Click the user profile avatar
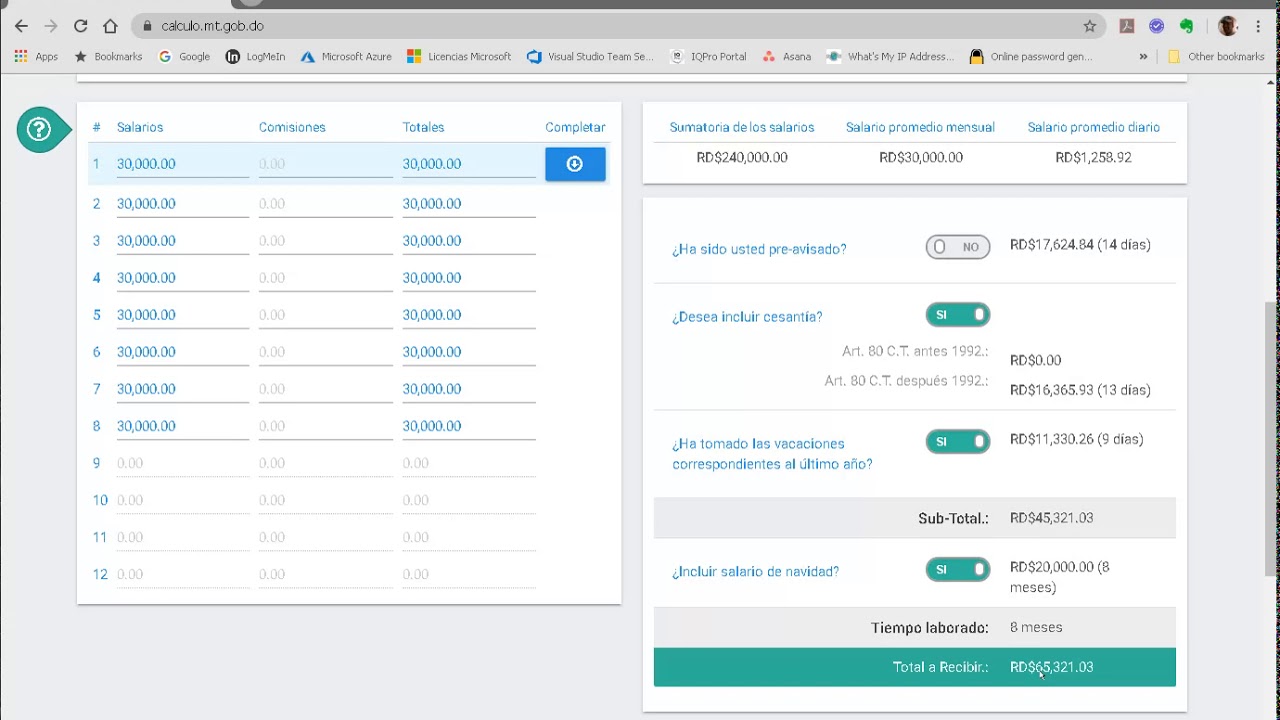This screenshot has width=1280, height=720. (x=1228, y=26)
